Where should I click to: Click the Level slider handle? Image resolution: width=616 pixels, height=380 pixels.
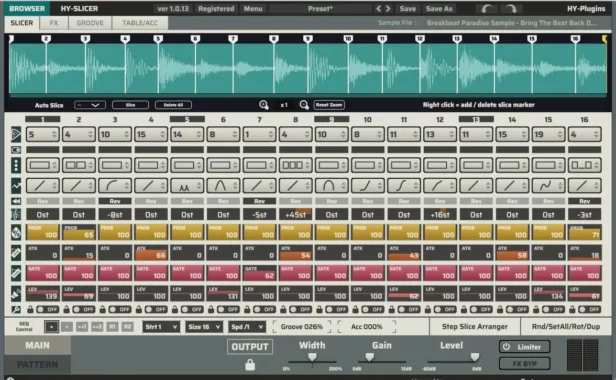point(475,357)
